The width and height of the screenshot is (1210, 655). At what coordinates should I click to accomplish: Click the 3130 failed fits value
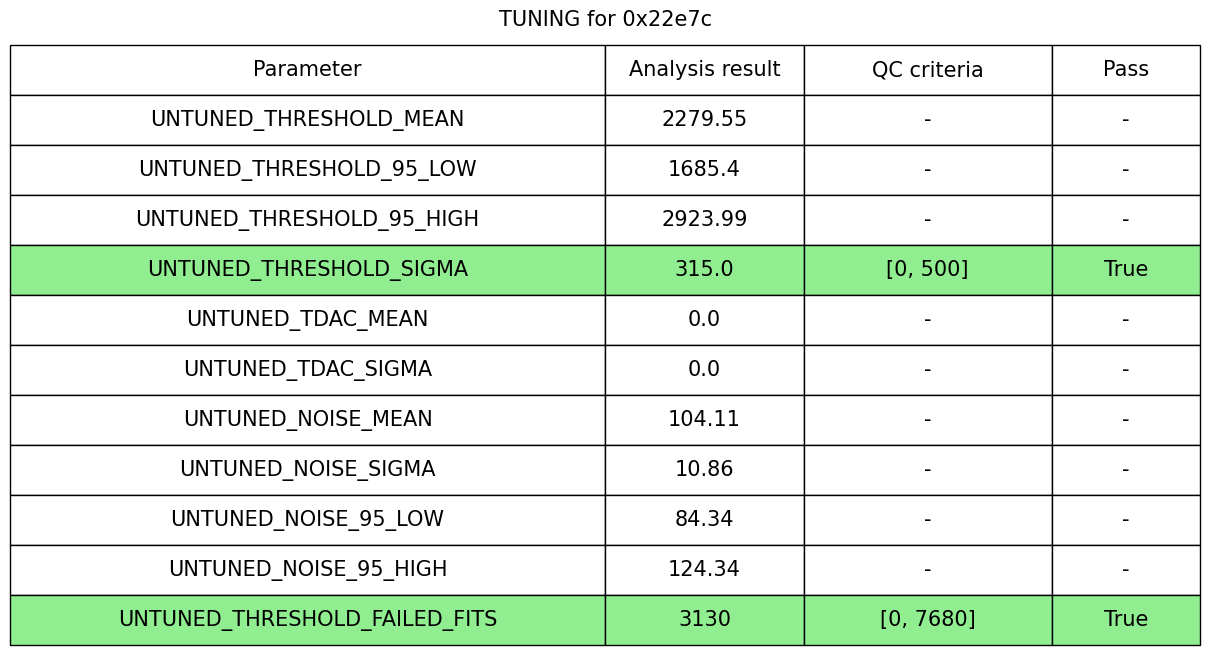(704, 620)
